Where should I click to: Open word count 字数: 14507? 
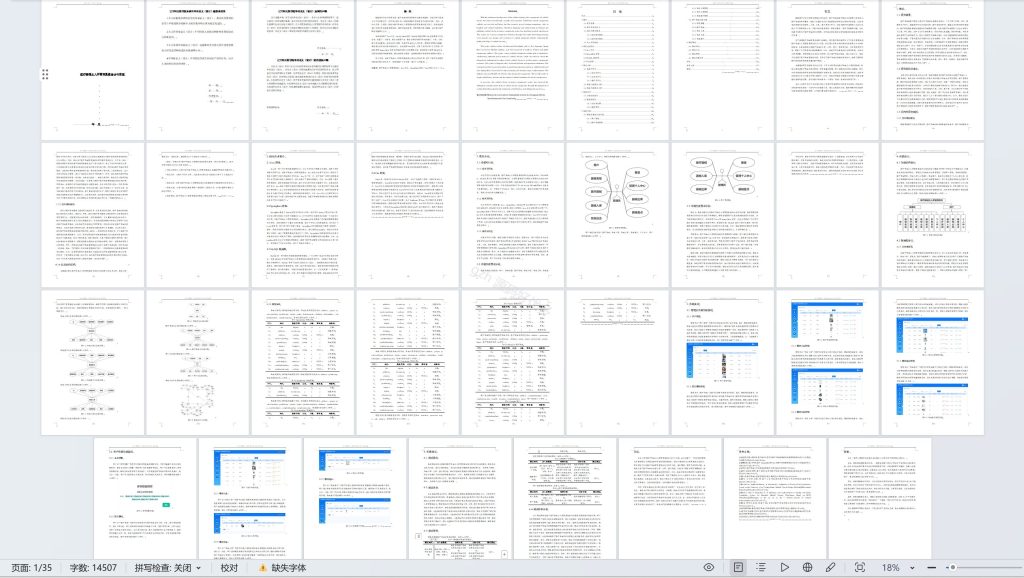click(x=93, y=567)
